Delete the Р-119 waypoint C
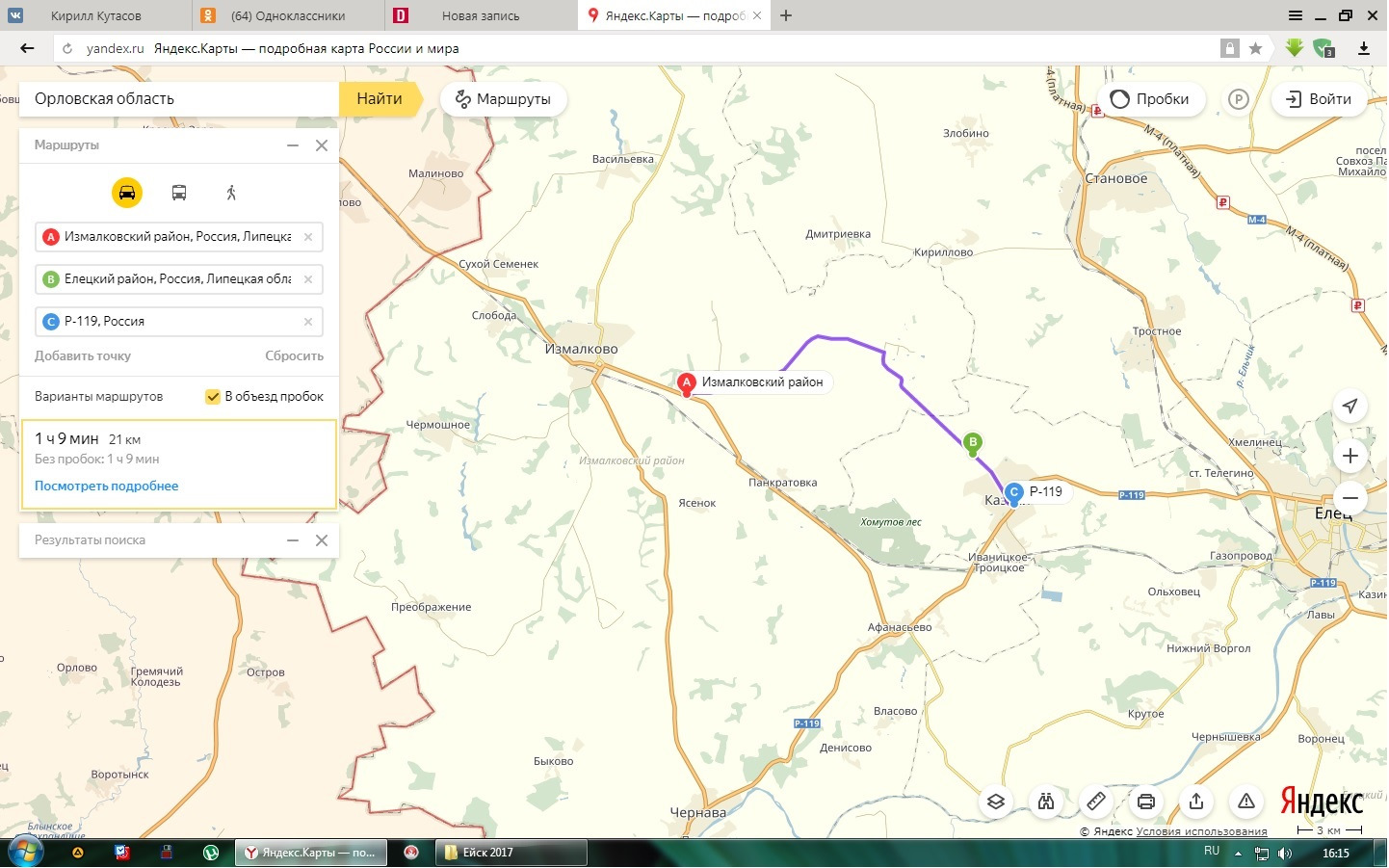Screen dimensions: 1389x868 [308, 322]
